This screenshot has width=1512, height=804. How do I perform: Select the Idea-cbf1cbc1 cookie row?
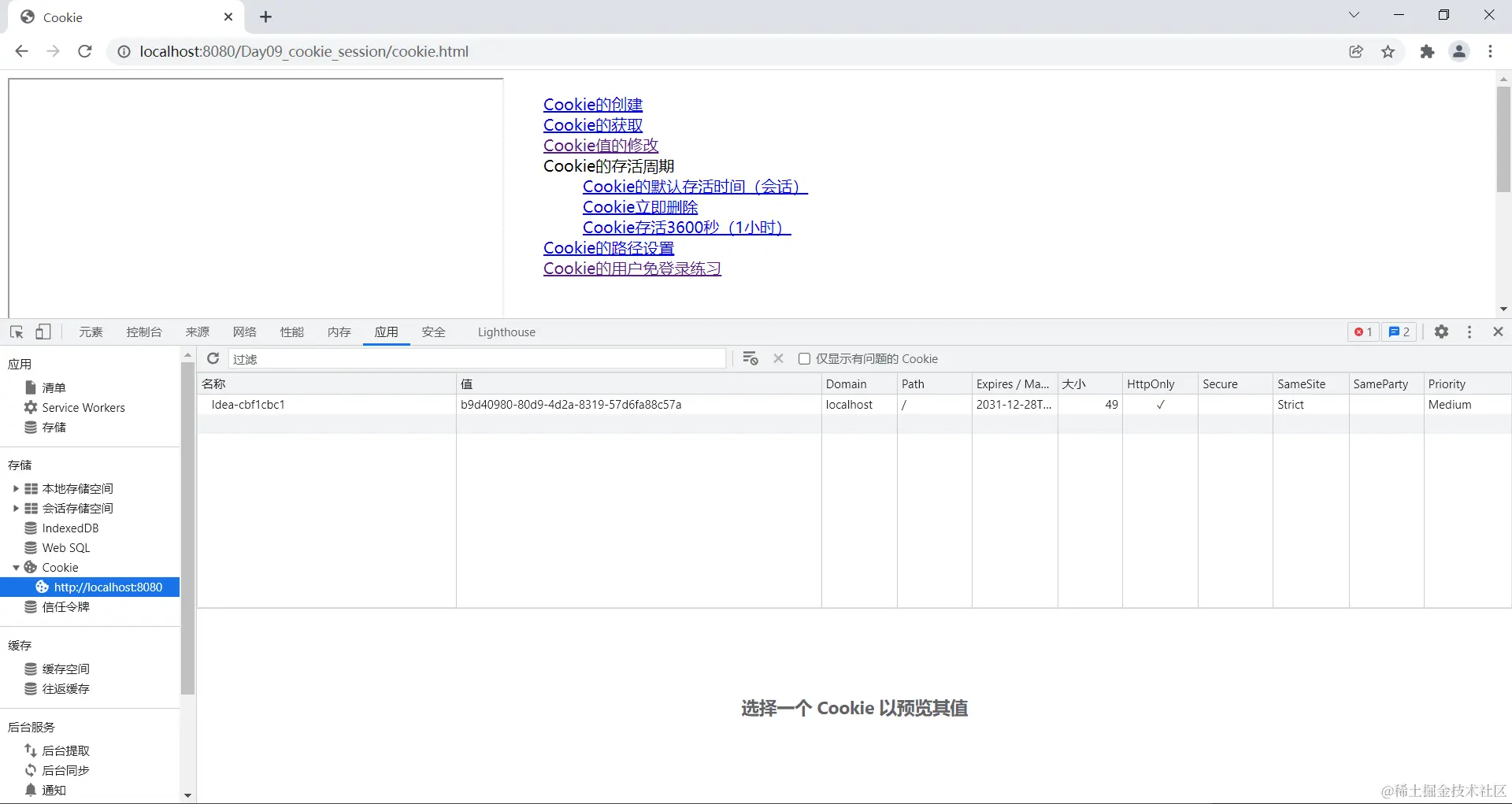point(854,404)
